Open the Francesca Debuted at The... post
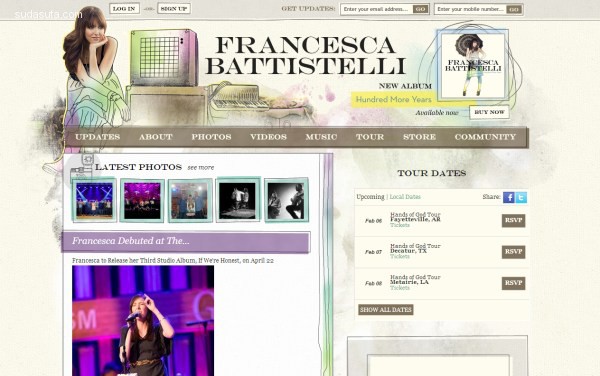 tap(130, 241)
